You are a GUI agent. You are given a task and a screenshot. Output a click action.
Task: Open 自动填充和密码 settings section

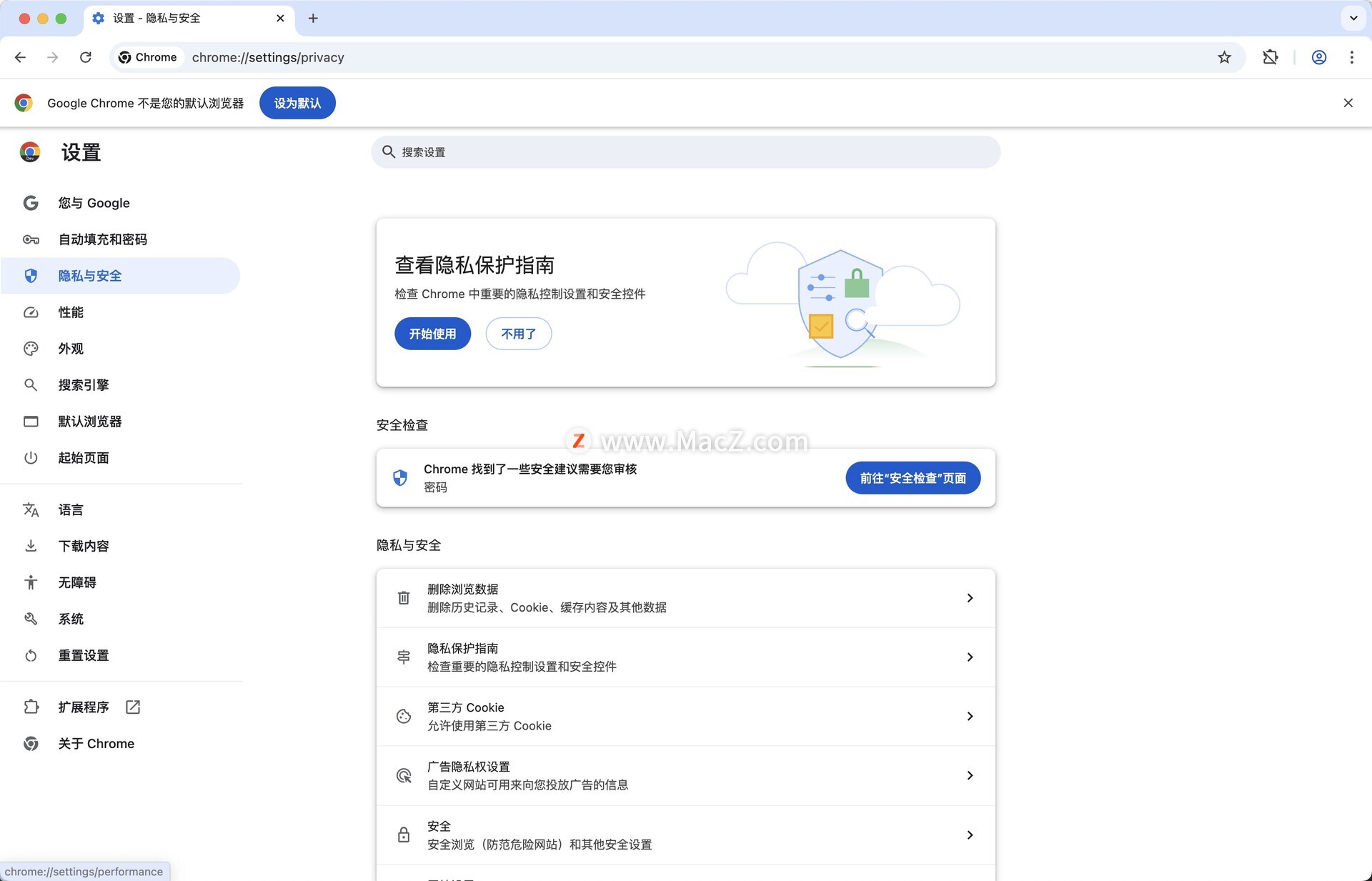(120, 239)
